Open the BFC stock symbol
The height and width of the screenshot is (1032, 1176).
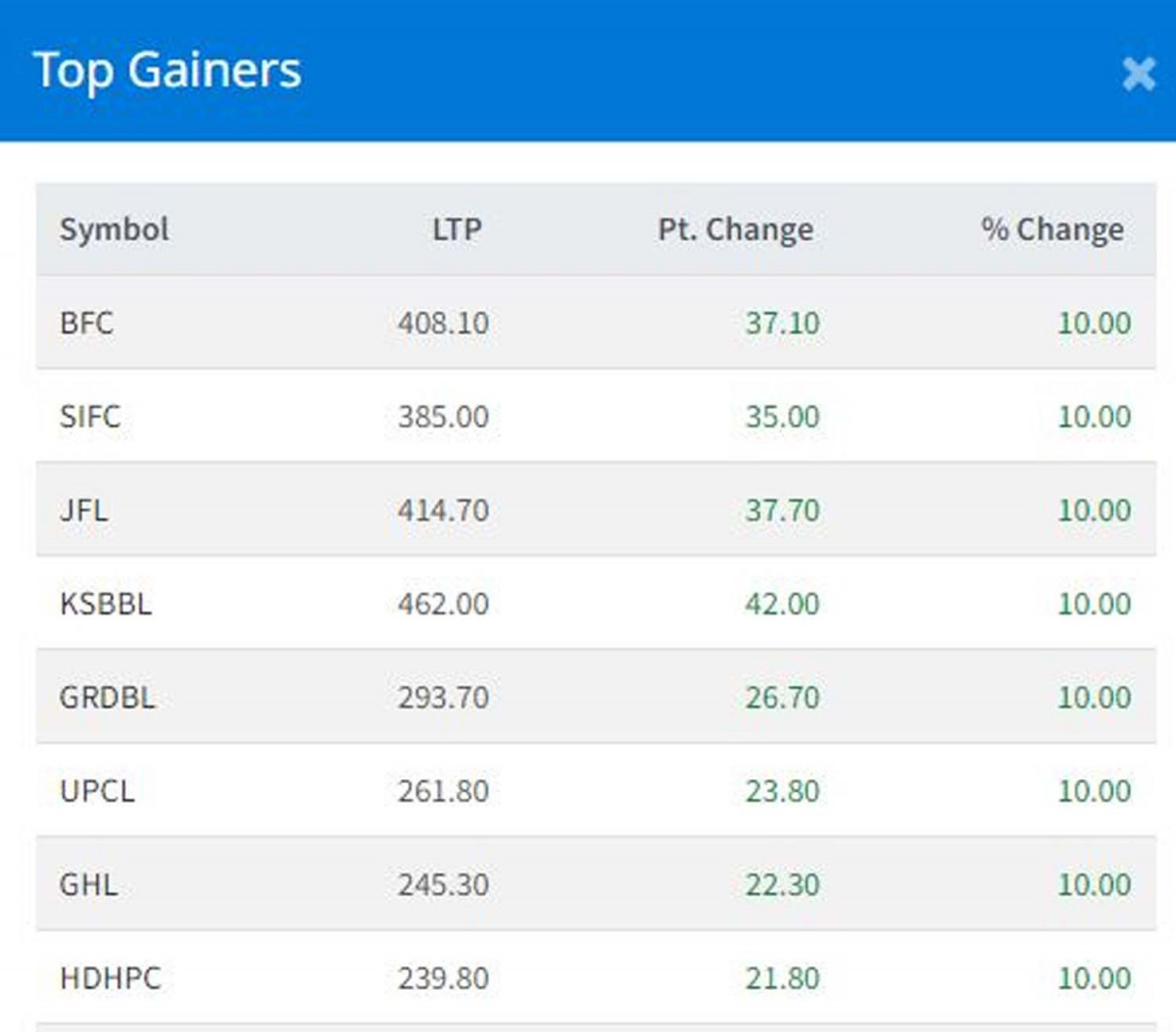(86, 322)
